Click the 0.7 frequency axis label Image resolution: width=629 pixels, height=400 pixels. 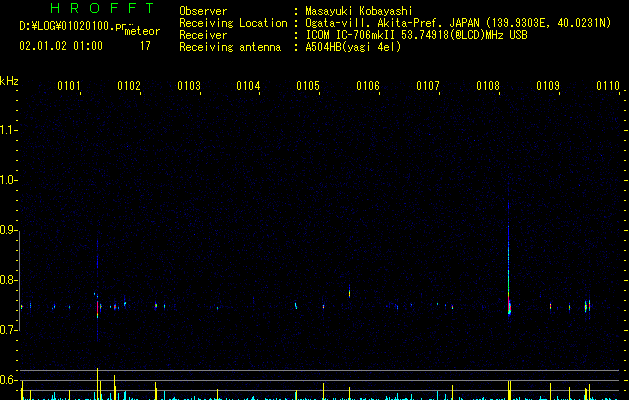coord(8,330)
